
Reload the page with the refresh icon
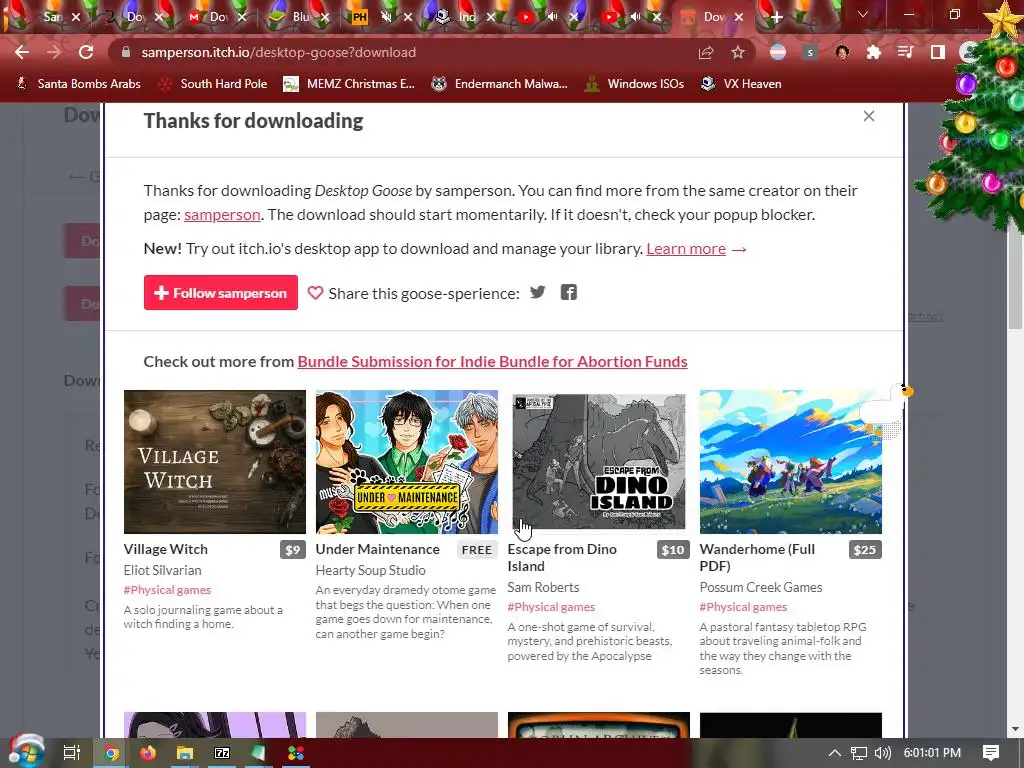[x=86, y=52]
